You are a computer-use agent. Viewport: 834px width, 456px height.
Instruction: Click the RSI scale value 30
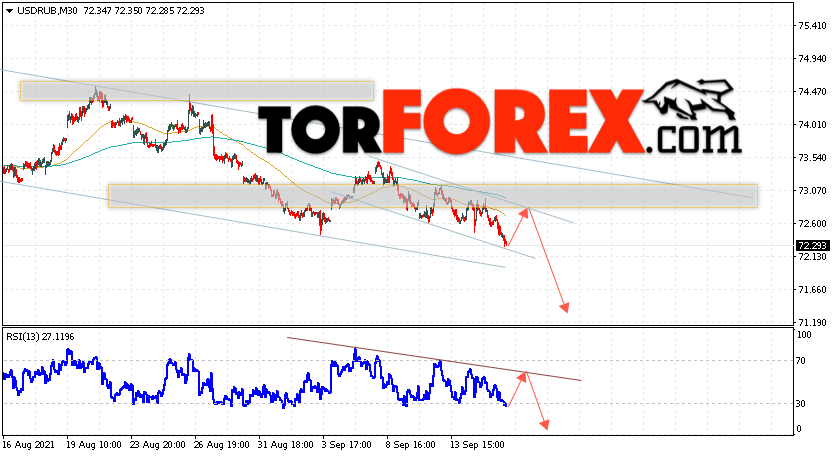[x=802, y=404]
